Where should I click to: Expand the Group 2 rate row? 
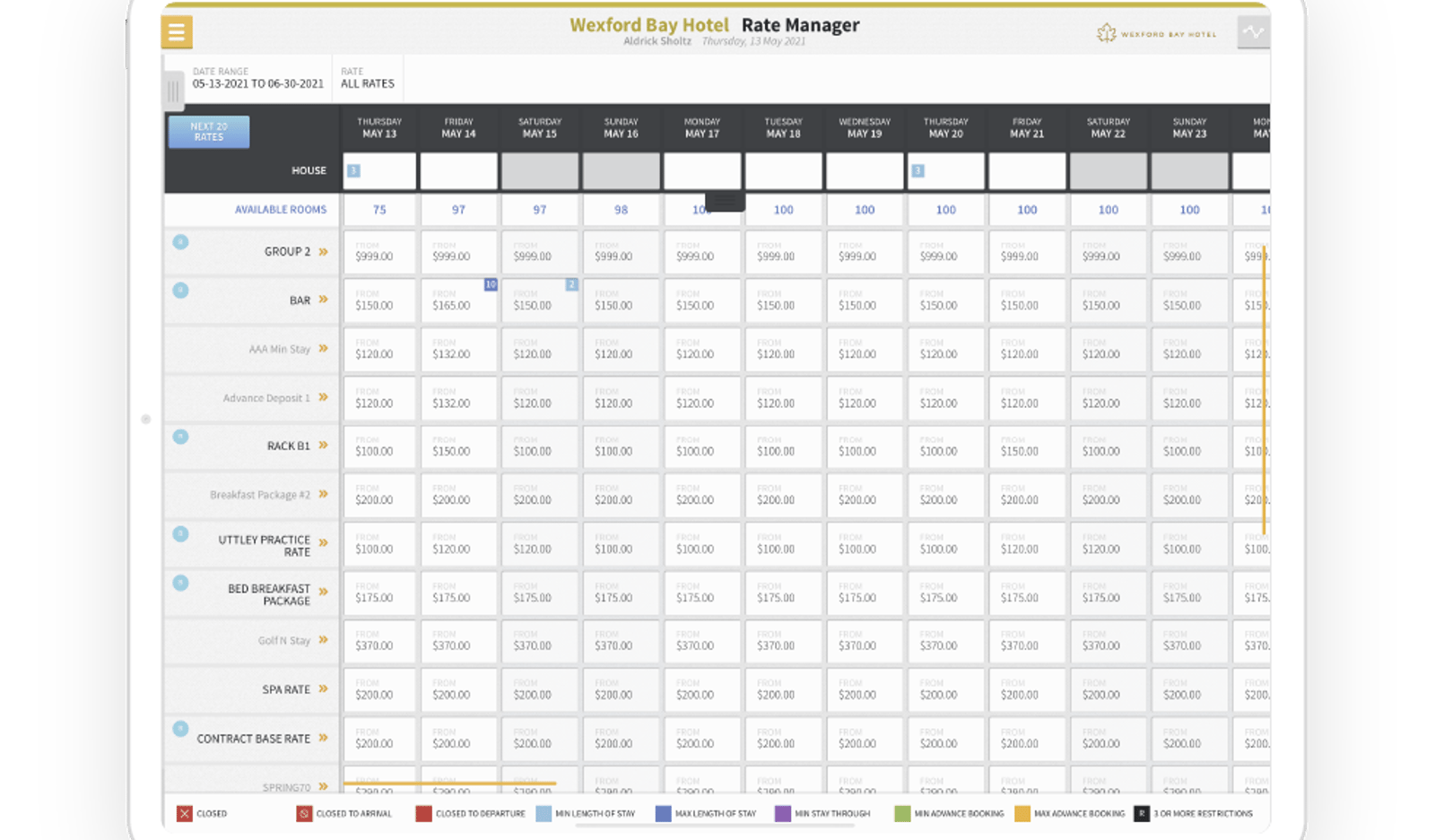click(x=323, y=252)
